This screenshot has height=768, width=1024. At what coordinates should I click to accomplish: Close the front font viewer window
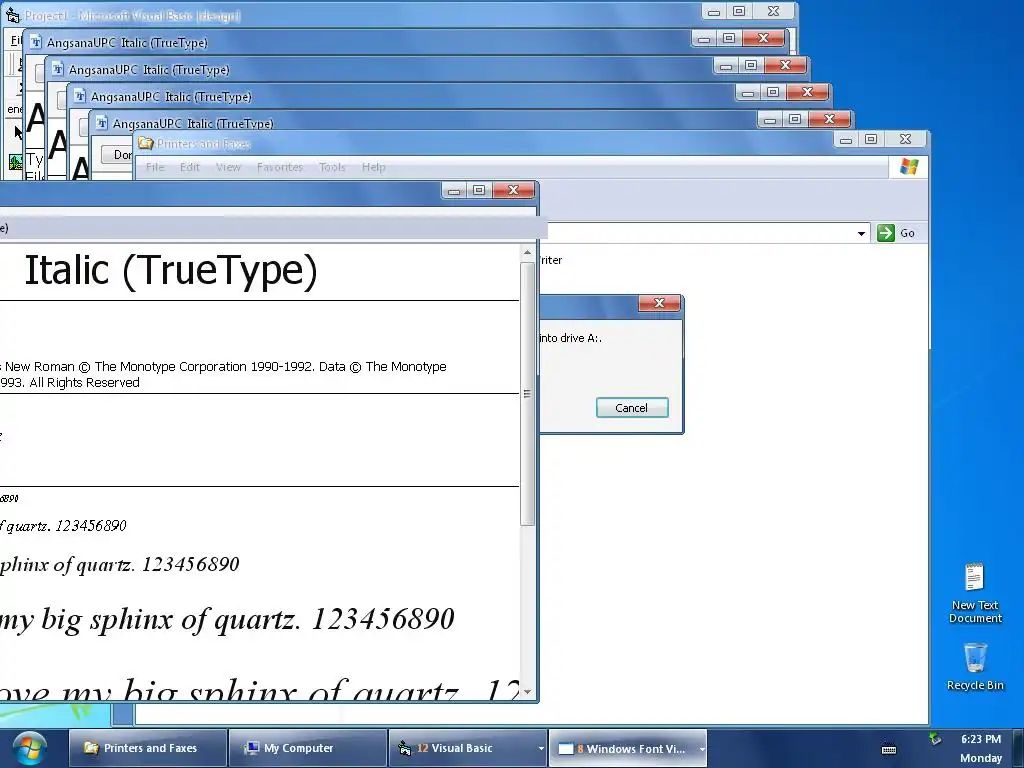point(513,189)
